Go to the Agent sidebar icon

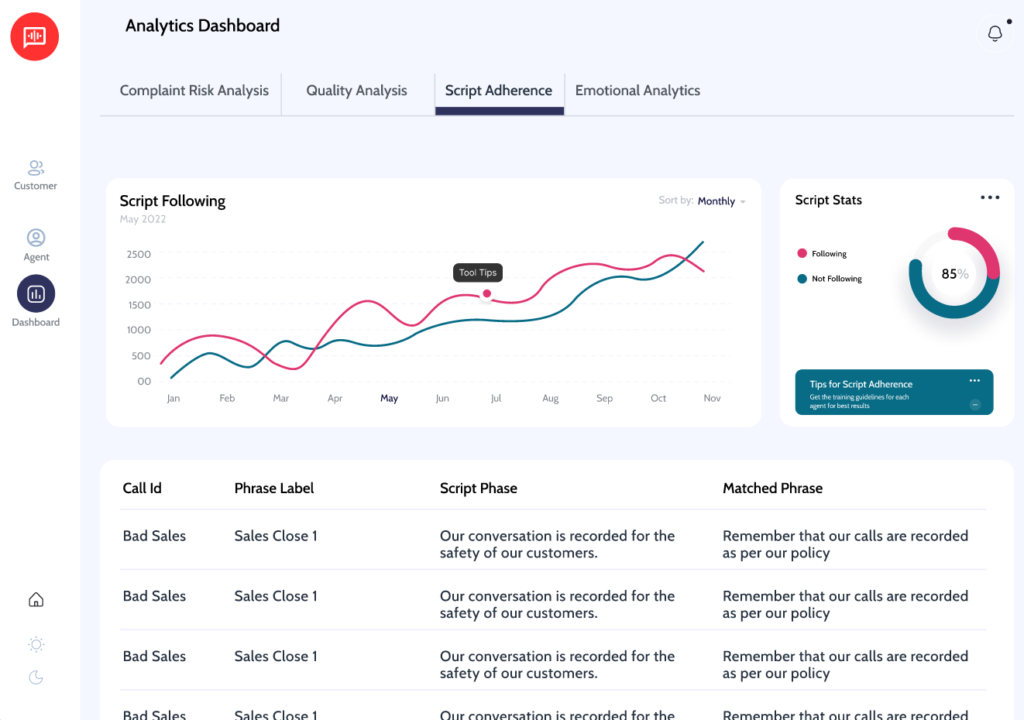point(36,238)
